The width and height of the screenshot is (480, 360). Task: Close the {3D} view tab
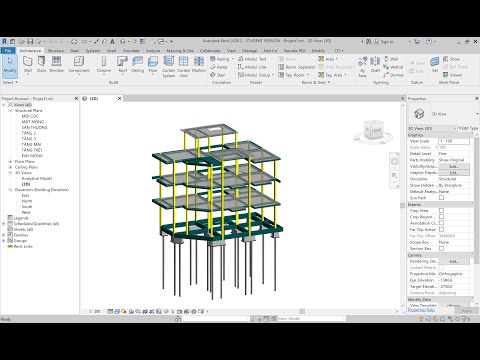(120, 99)
